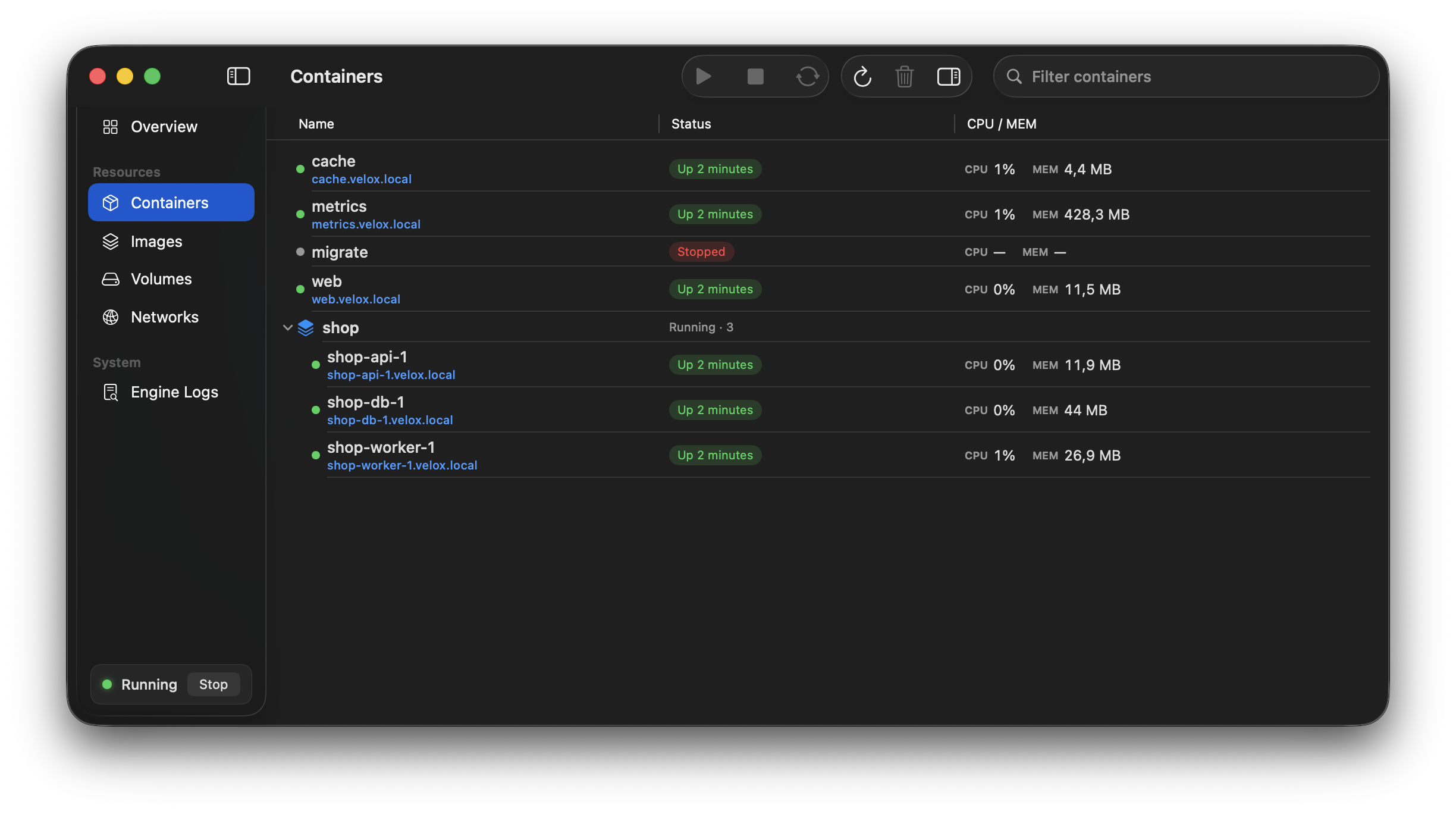Go to Images in the sidebar

pos(171,242)
